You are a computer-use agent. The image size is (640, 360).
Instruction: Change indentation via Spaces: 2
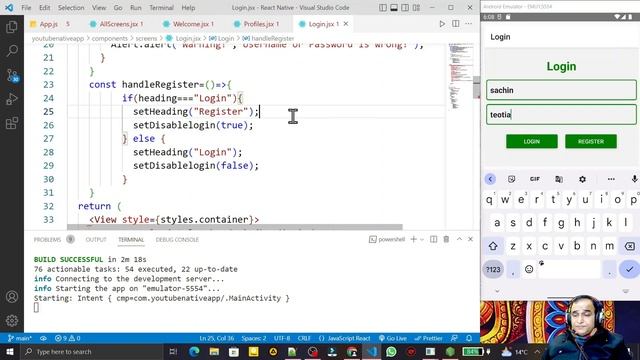coord(254,338)
